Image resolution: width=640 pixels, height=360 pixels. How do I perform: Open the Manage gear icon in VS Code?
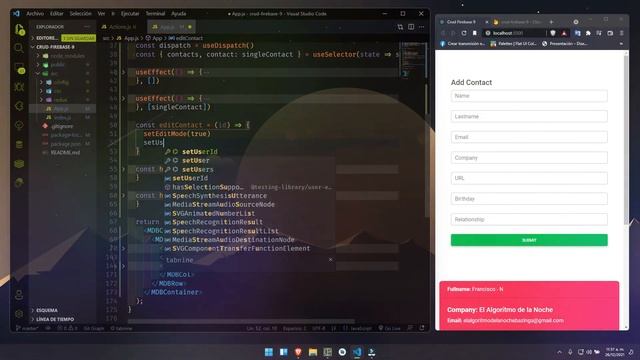point(19,313)
